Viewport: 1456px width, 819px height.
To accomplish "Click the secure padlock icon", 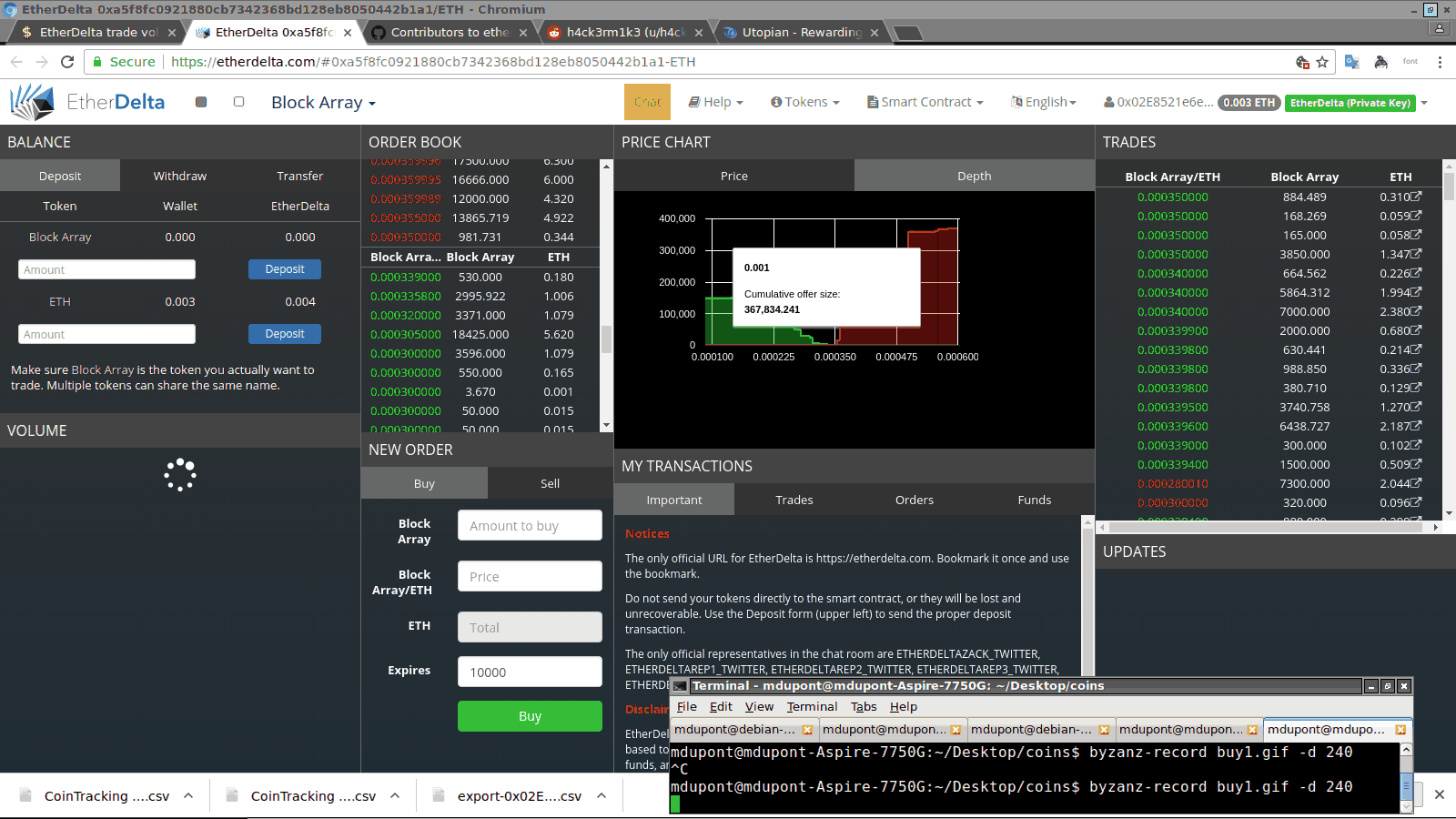I will pyautogui.click(x=97, y=62).
